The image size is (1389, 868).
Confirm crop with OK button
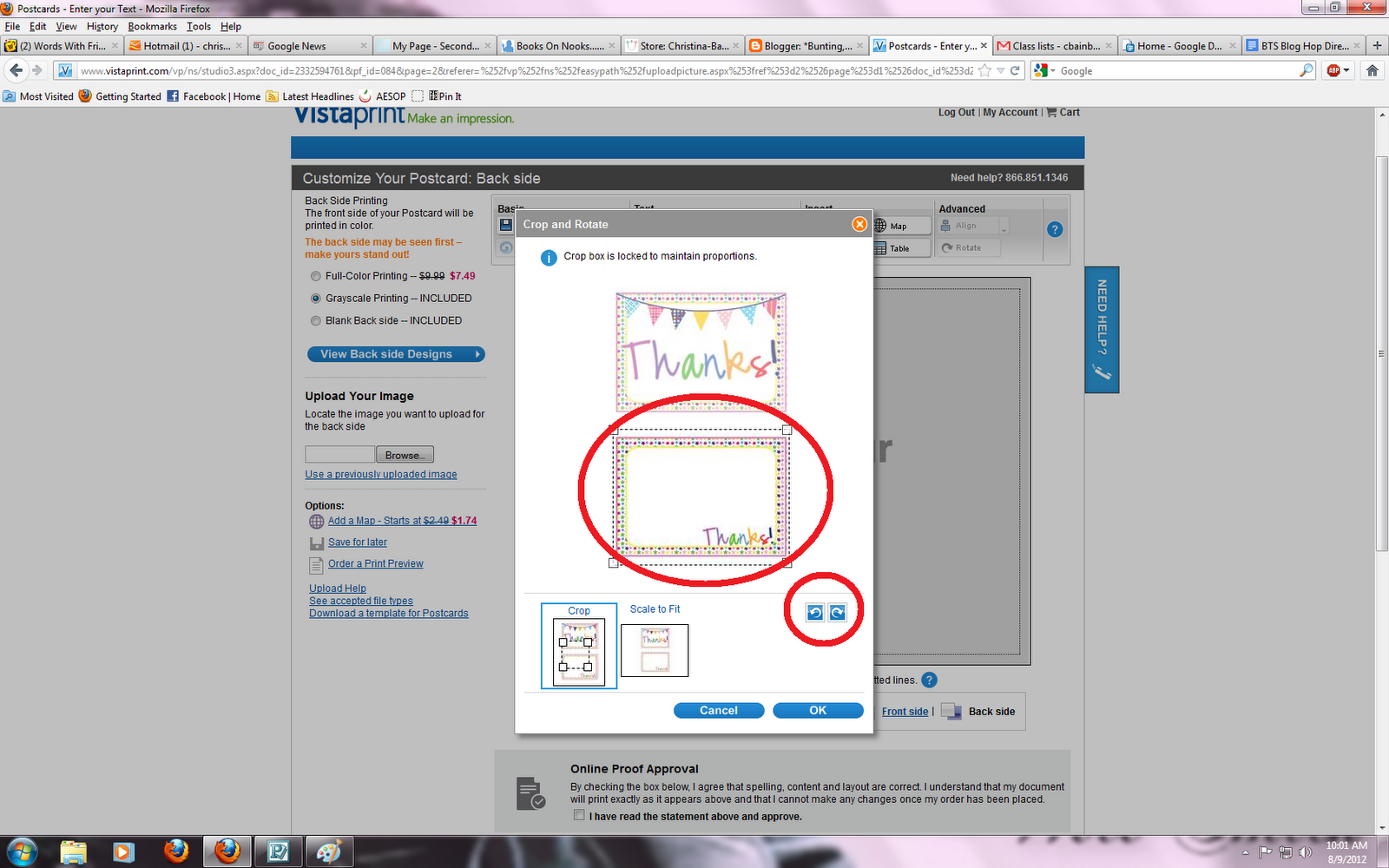[x=818, y=710]
